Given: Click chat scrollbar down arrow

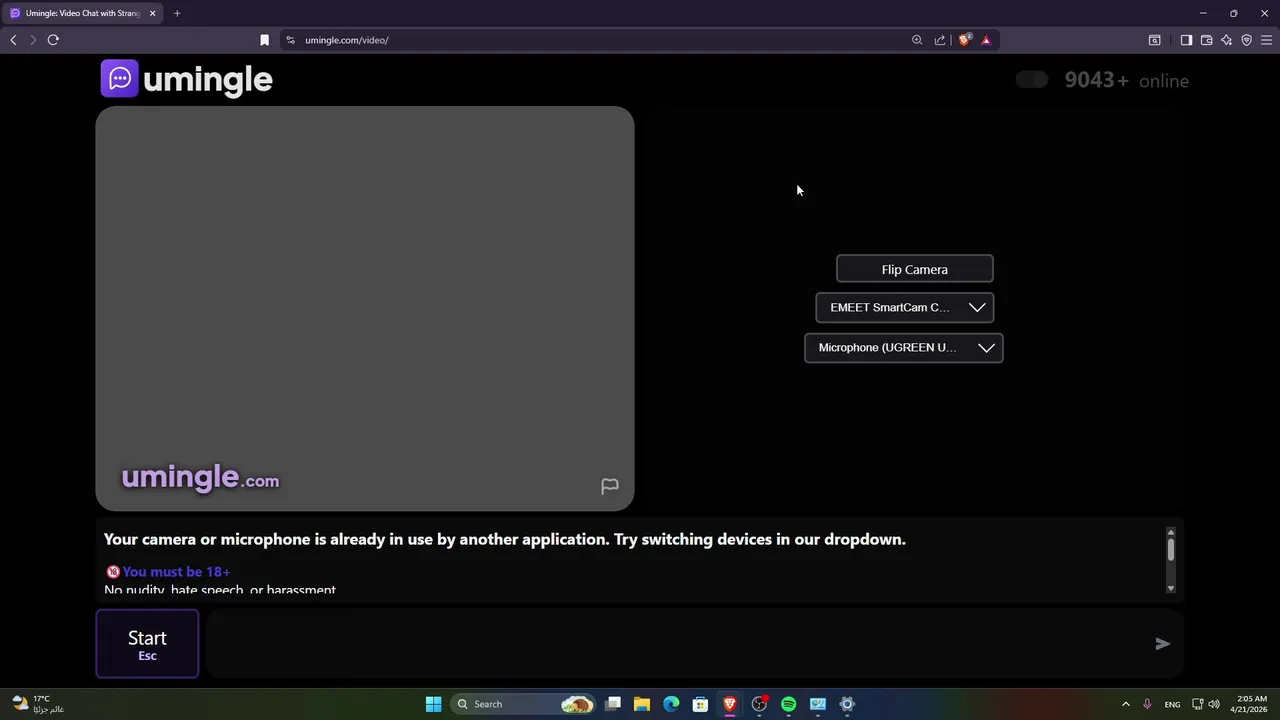Looking at the screenshot, I should [1171, 589].
